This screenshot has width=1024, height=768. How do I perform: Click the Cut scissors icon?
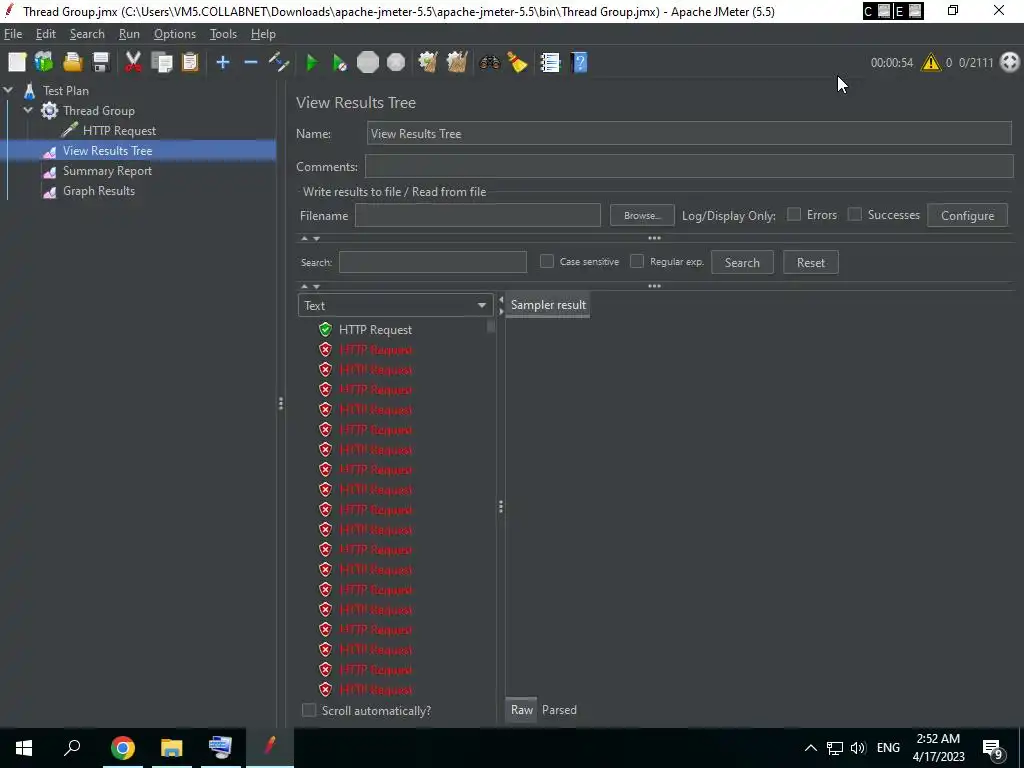click(133, 63)
